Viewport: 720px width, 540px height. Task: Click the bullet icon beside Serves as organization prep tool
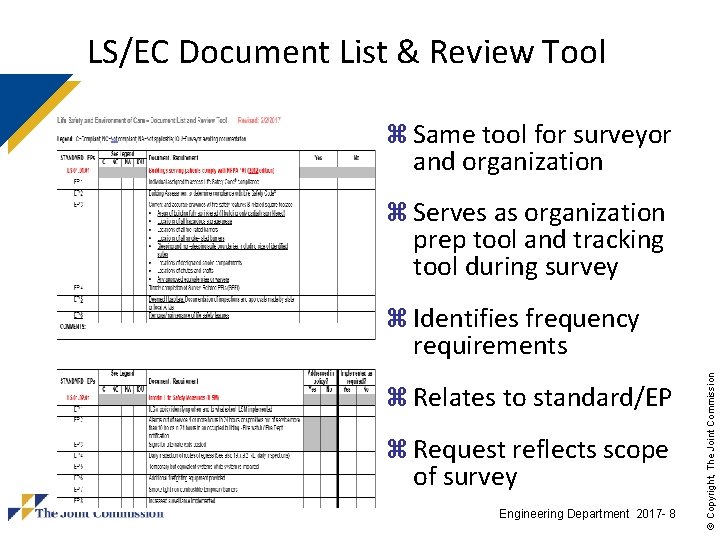pos(397,212)
